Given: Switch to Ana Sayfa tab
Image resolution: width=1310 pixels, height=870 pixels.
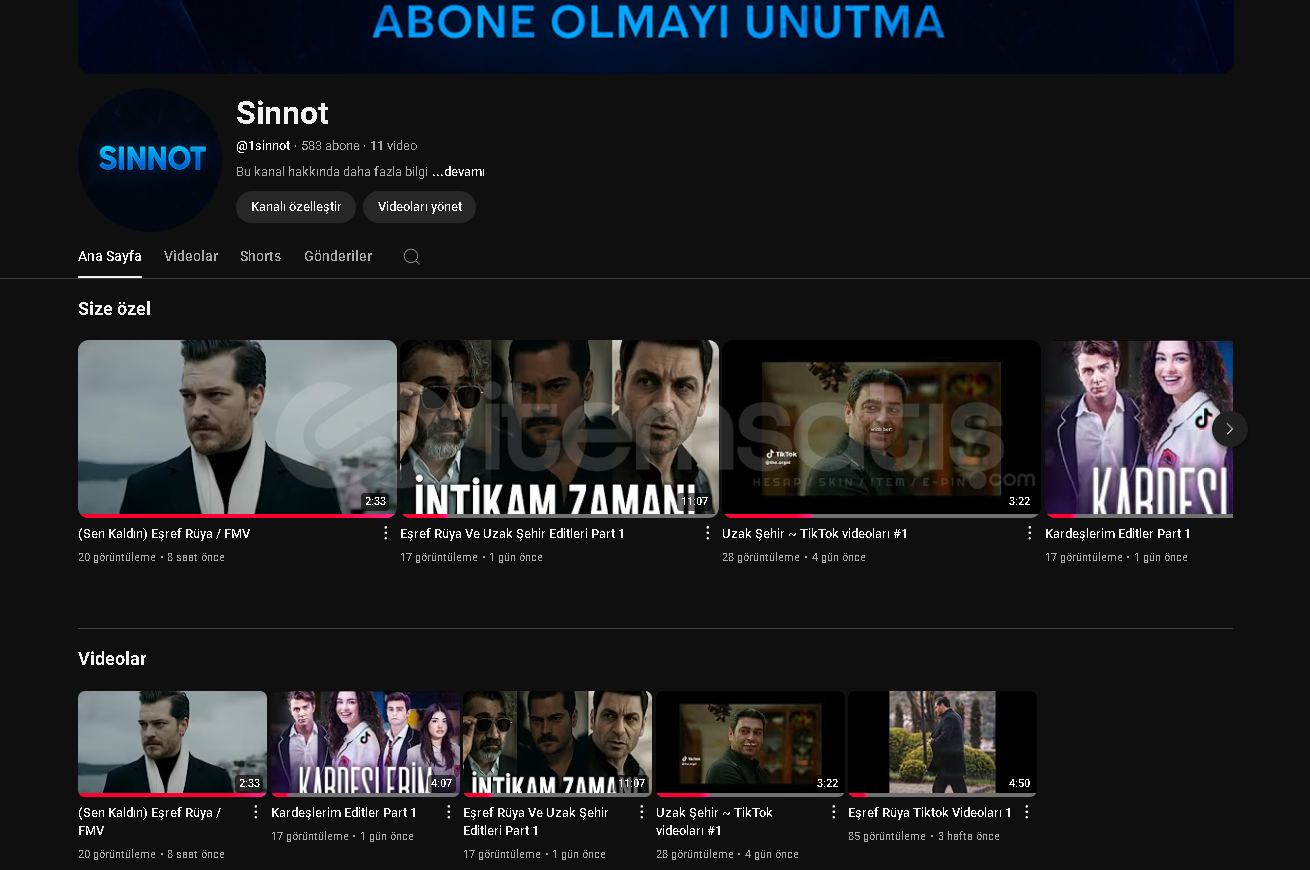Looking at the screenshot, I should coord(110,256).
